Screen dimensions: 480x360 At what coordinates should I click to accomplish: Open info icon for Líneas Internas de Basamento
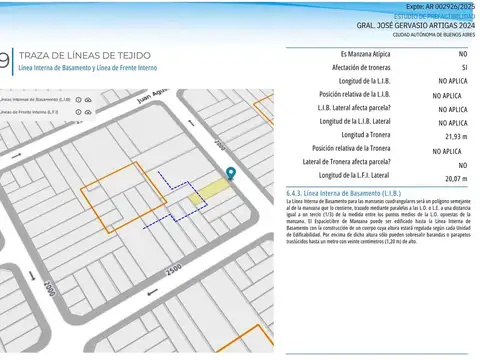(78, 100)
